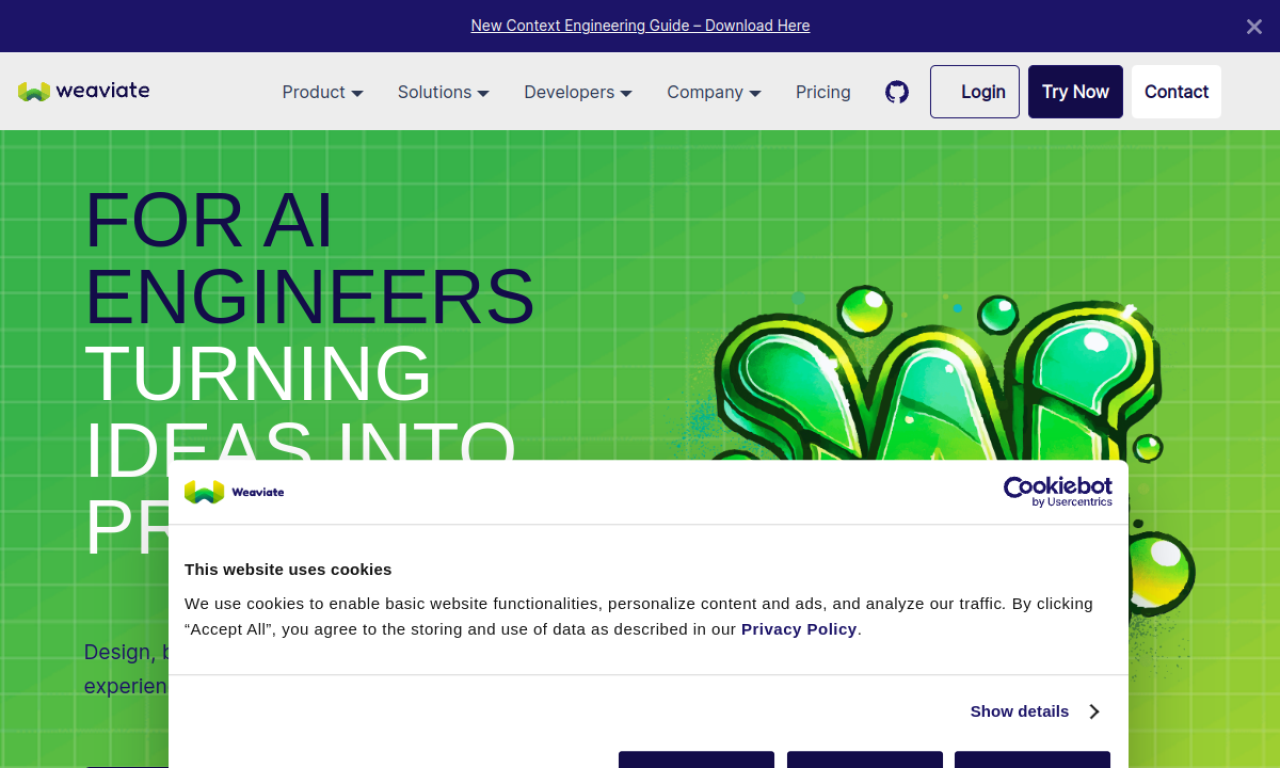This screenshot has width=1280, height=768.
Task: Click Weaviate logo in cookie dialog
Action: [235, 492]
